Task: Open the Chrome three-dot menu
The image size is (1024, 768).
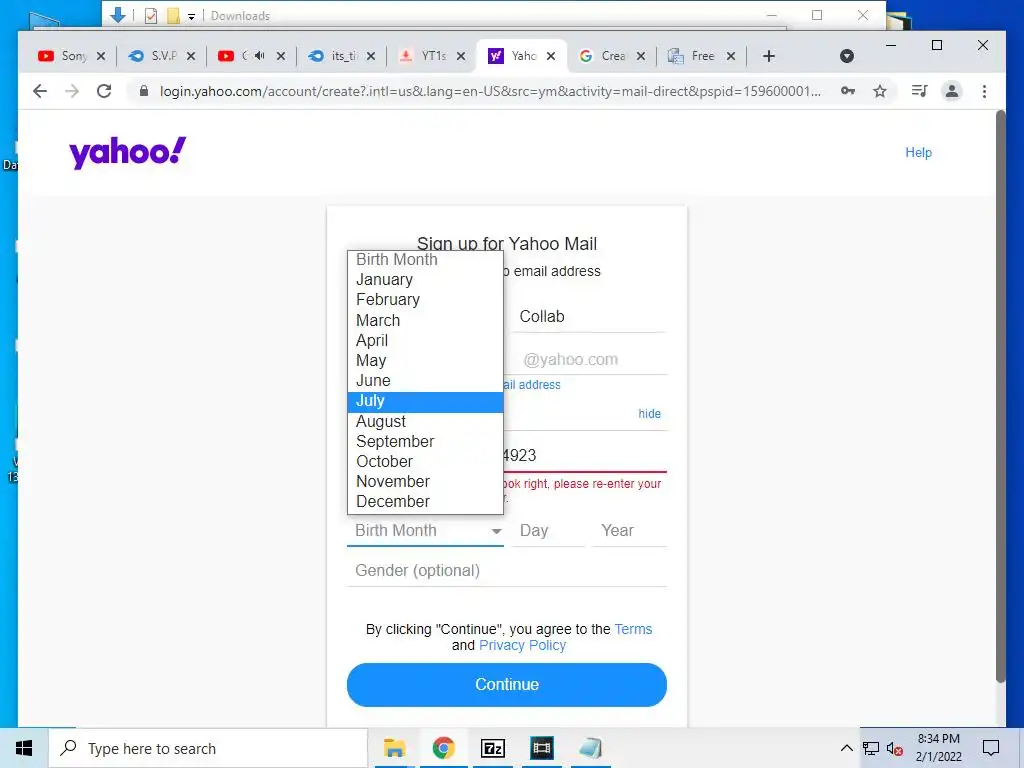Action: coord(984,91)
